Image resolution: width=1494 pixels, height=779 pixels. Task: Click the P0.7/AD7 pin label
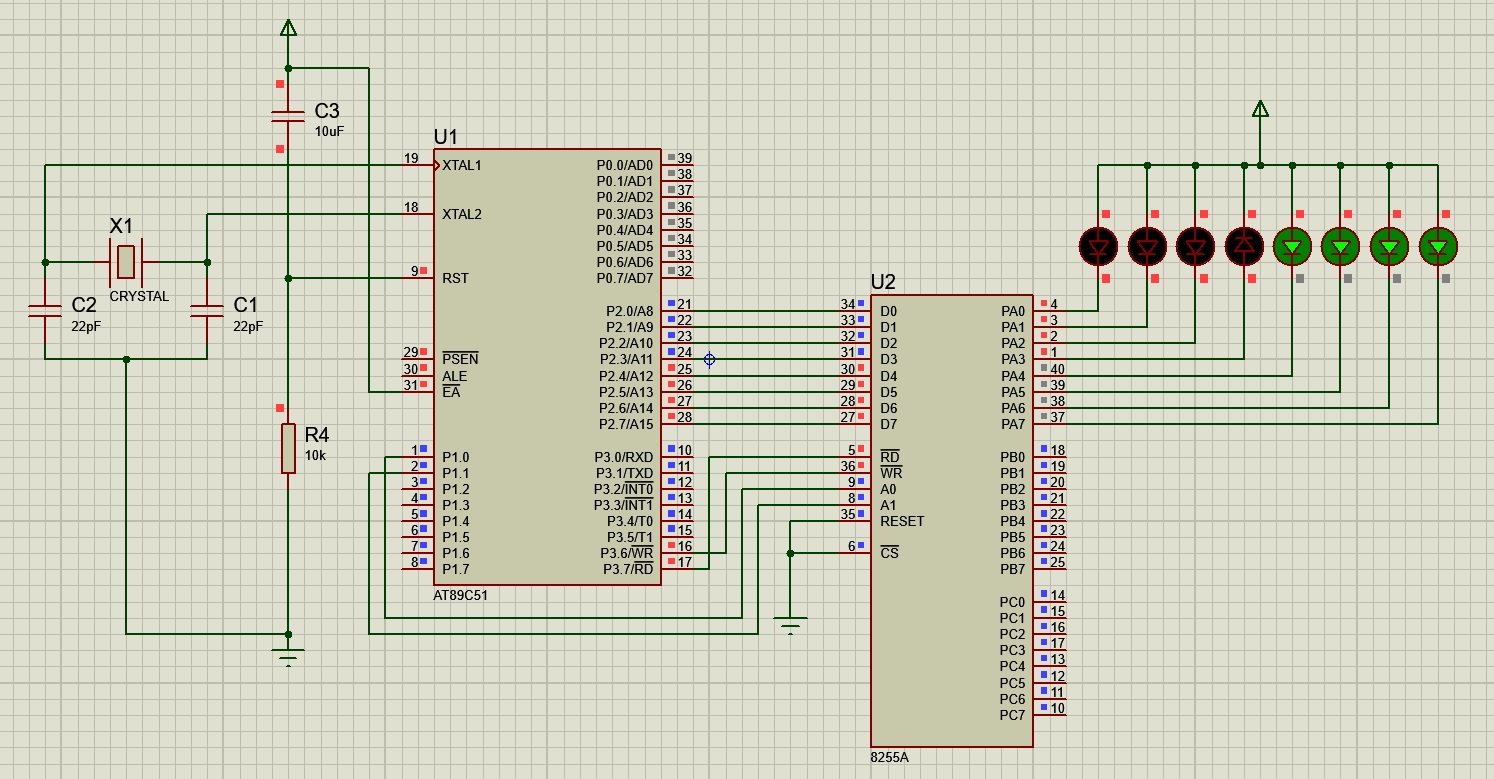(625, 278)
